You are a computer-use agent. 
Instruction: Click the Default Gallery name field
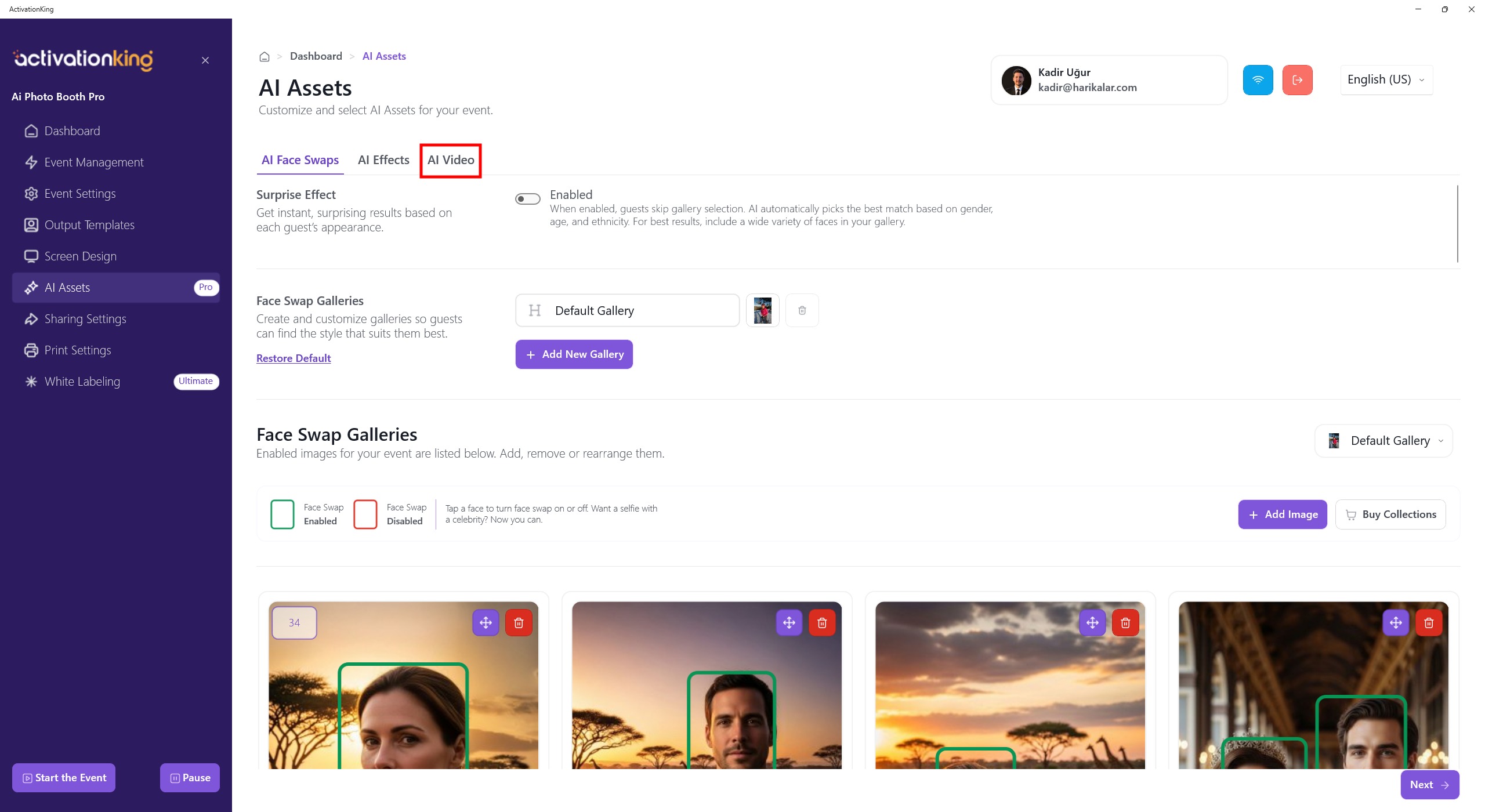[627, 311]
